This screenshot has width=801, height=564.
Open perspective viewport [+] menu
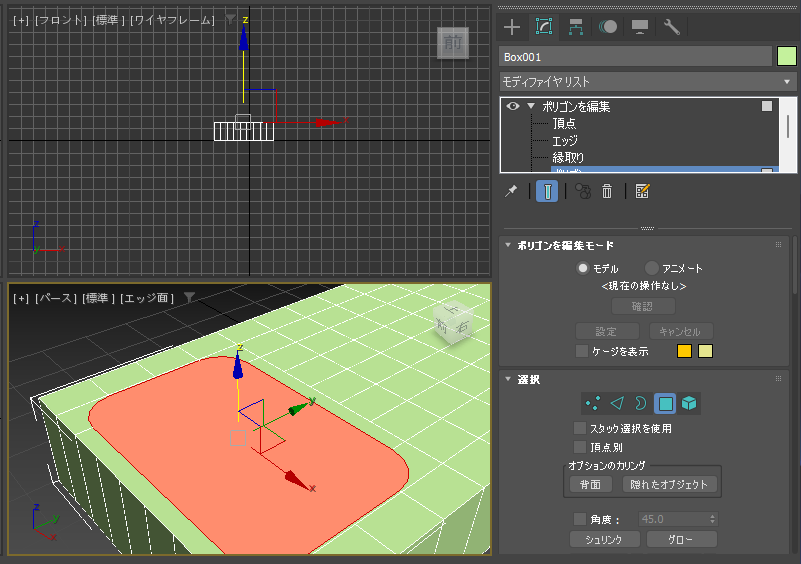click(x=21, y=298)
